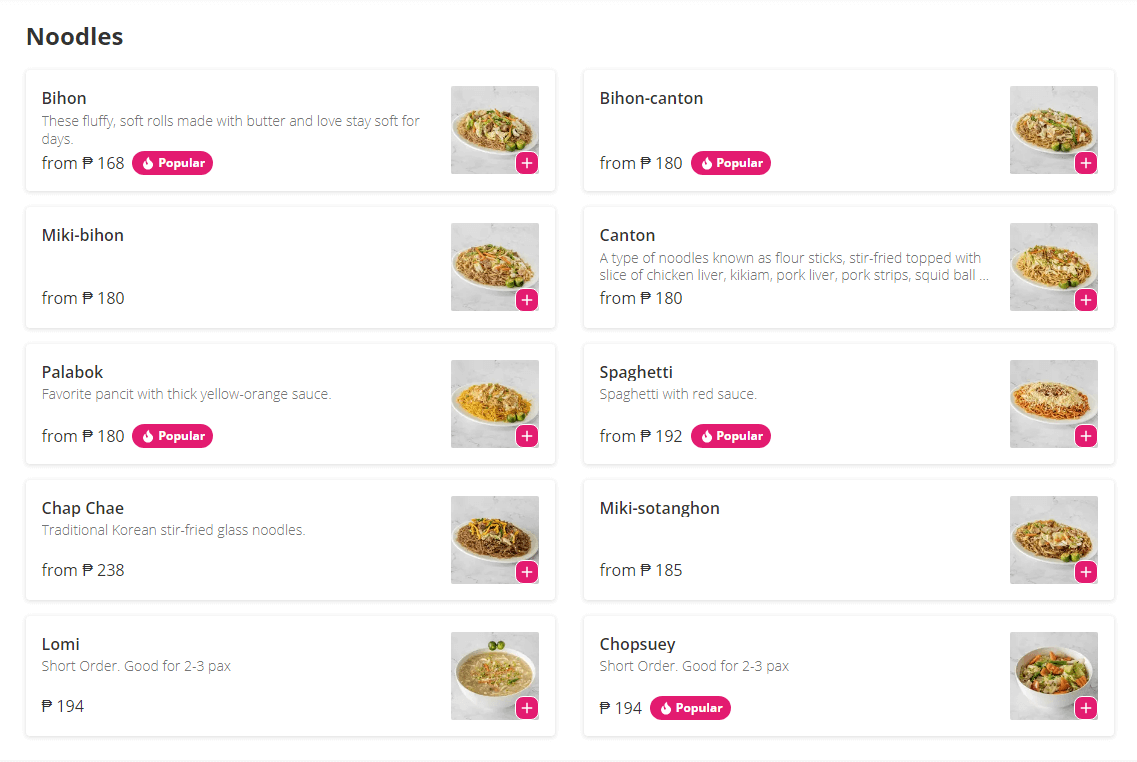The width and height of the screenshot is (1137, 762).
Task: Click the Lomi dish photo
Action: [x=494, y=676]
